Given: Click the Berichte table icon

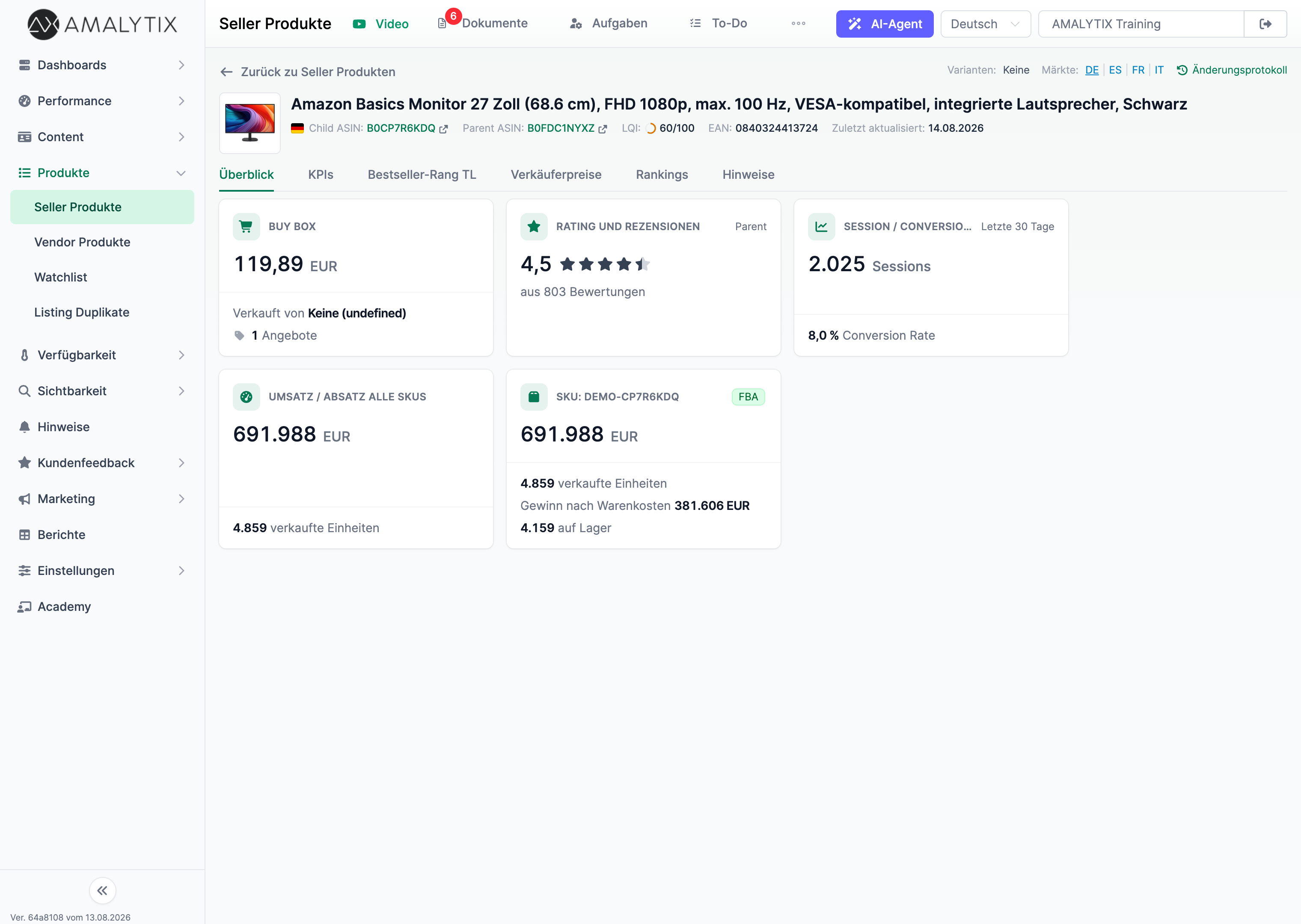Looking at the screenshot, I should click(x=24, y=535).
